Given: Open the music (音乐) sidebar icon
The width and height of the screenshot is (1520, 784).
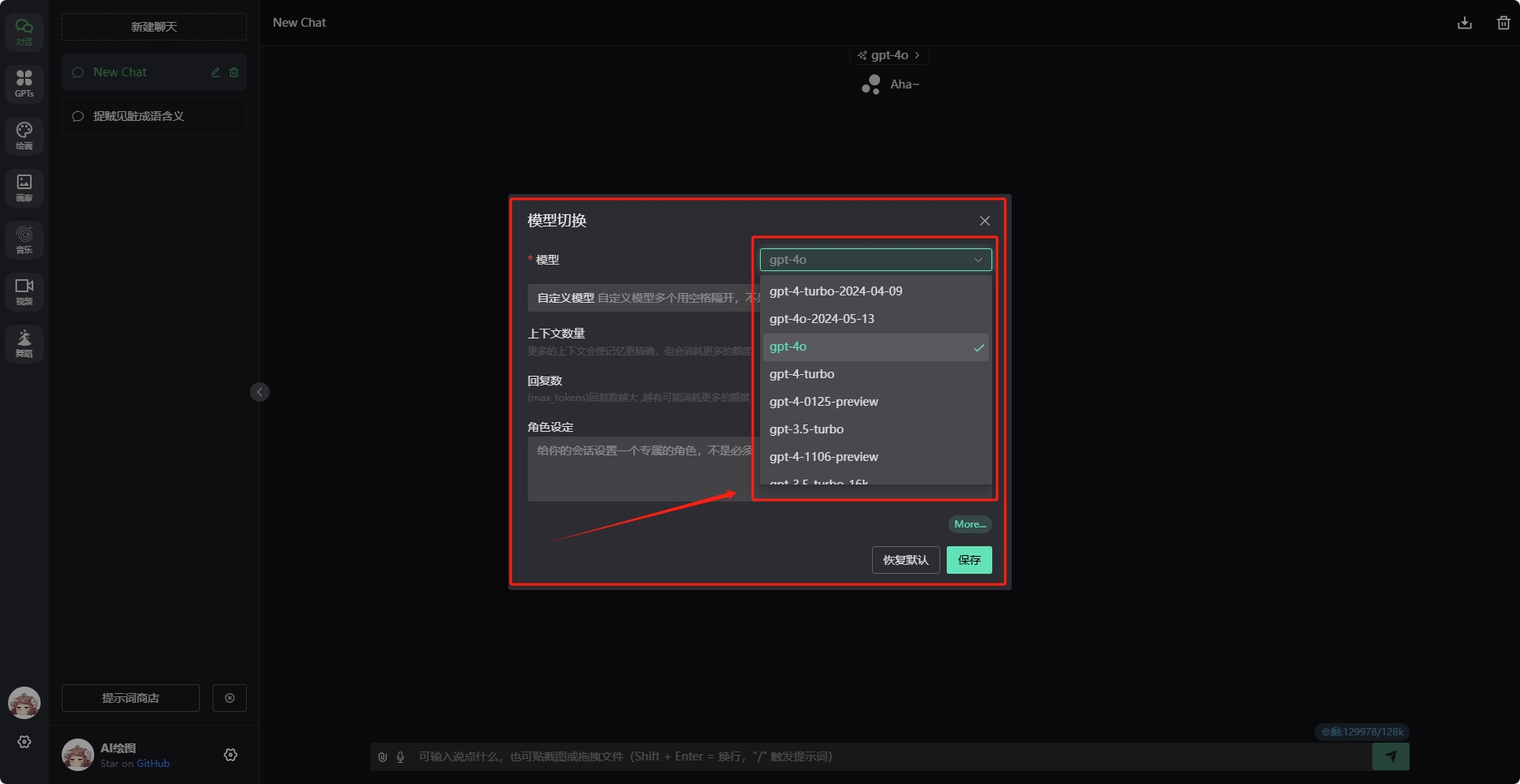Looking at the screenshot, I should point(24,239).
